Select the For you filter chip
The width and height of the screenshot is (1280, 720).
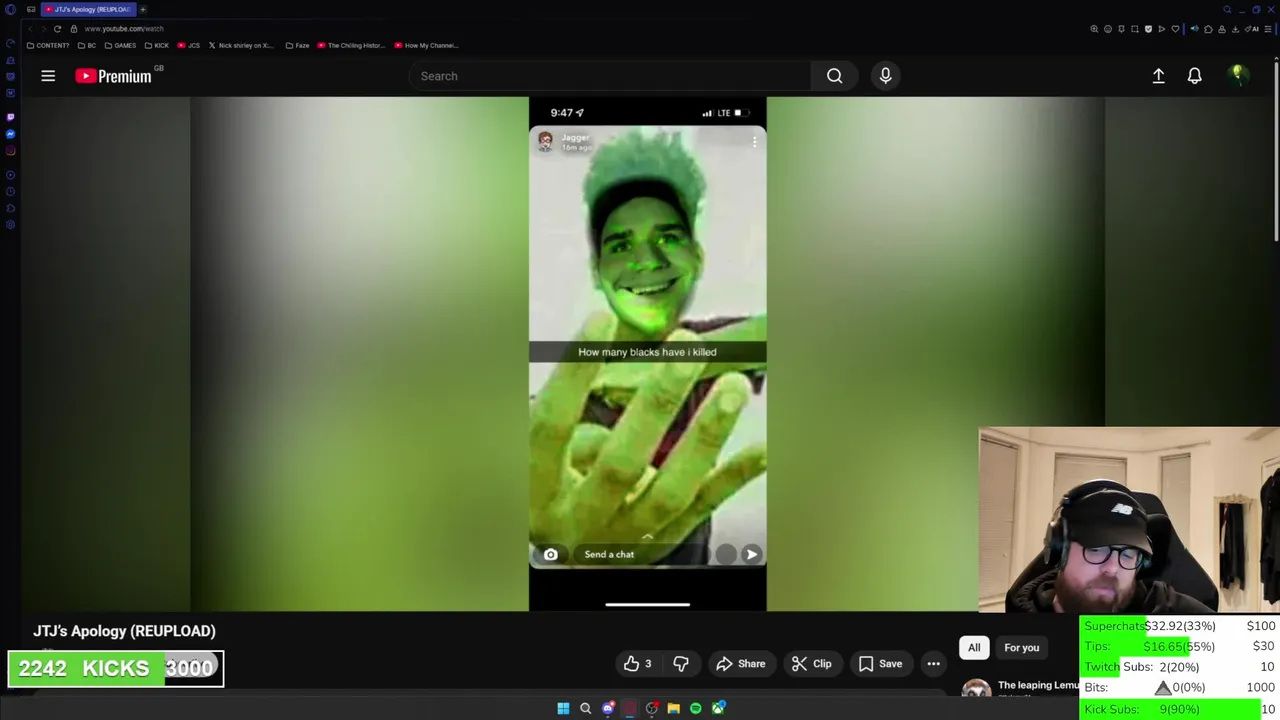[1021, 647]
